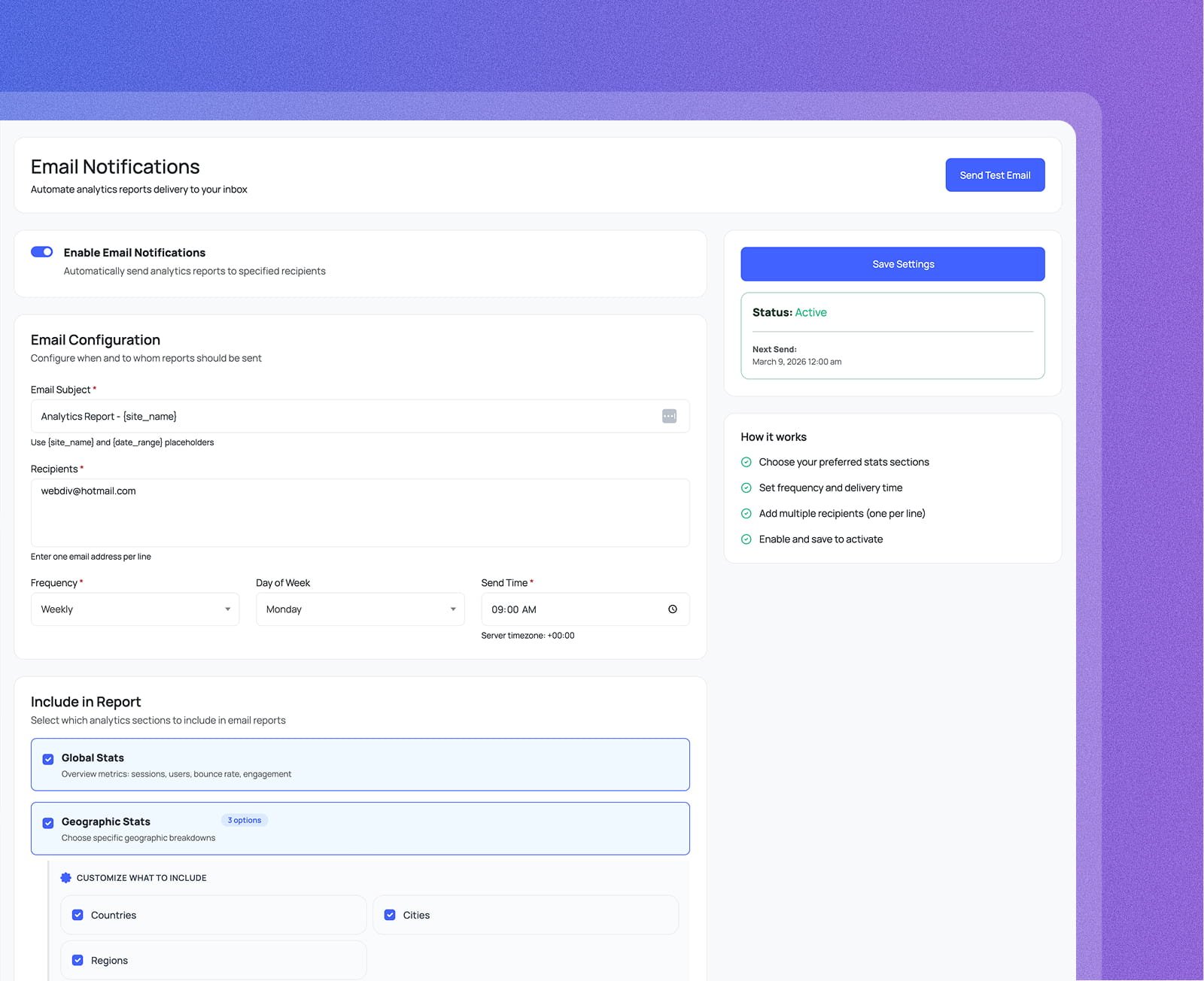Screen dimensions: 1204x981
Task: Uncheck the Cities option
Action: tap(390, 915)
